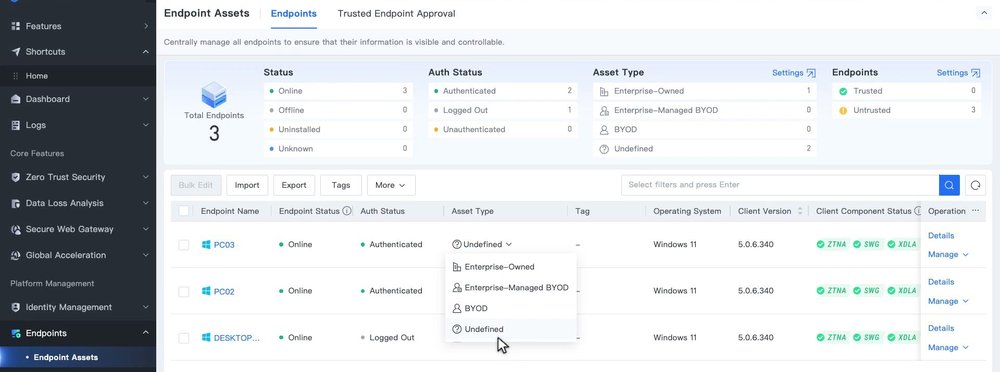Expand the Zero Trust Security menu
Screen dimensions: 1000x372
point(145,177)
